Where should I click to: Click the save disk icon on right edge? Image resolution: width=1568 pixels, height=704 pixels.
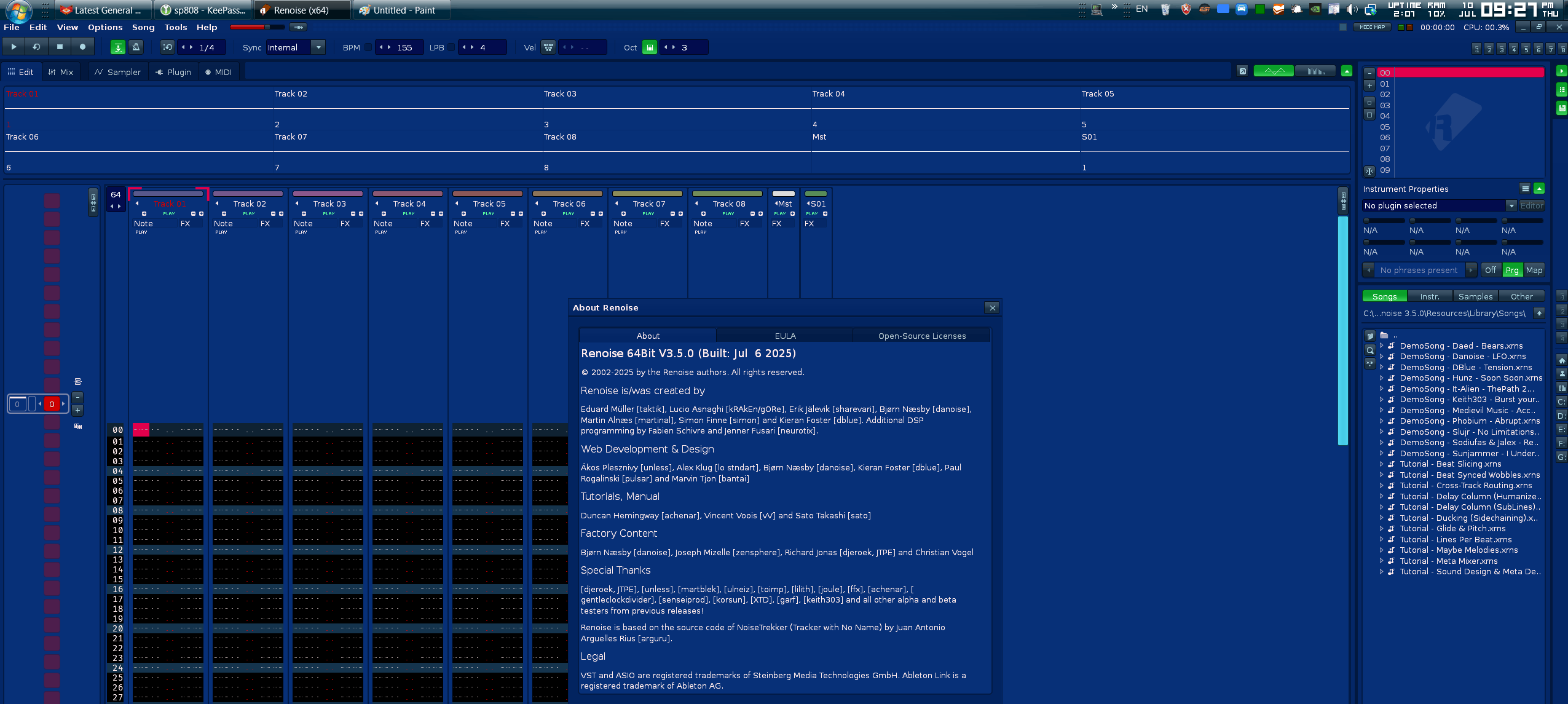point(1561,108)
